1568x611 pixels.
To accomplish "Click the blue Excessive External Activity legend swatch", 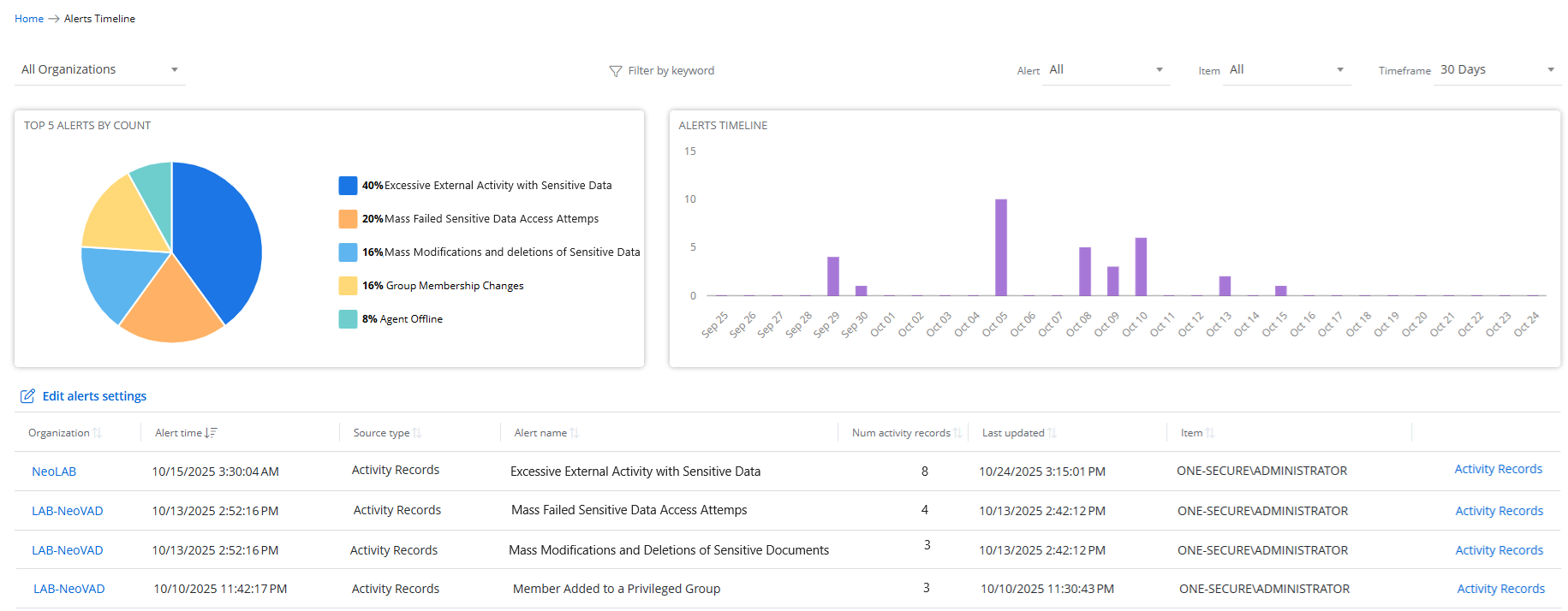I will click(x=348, y=186).
